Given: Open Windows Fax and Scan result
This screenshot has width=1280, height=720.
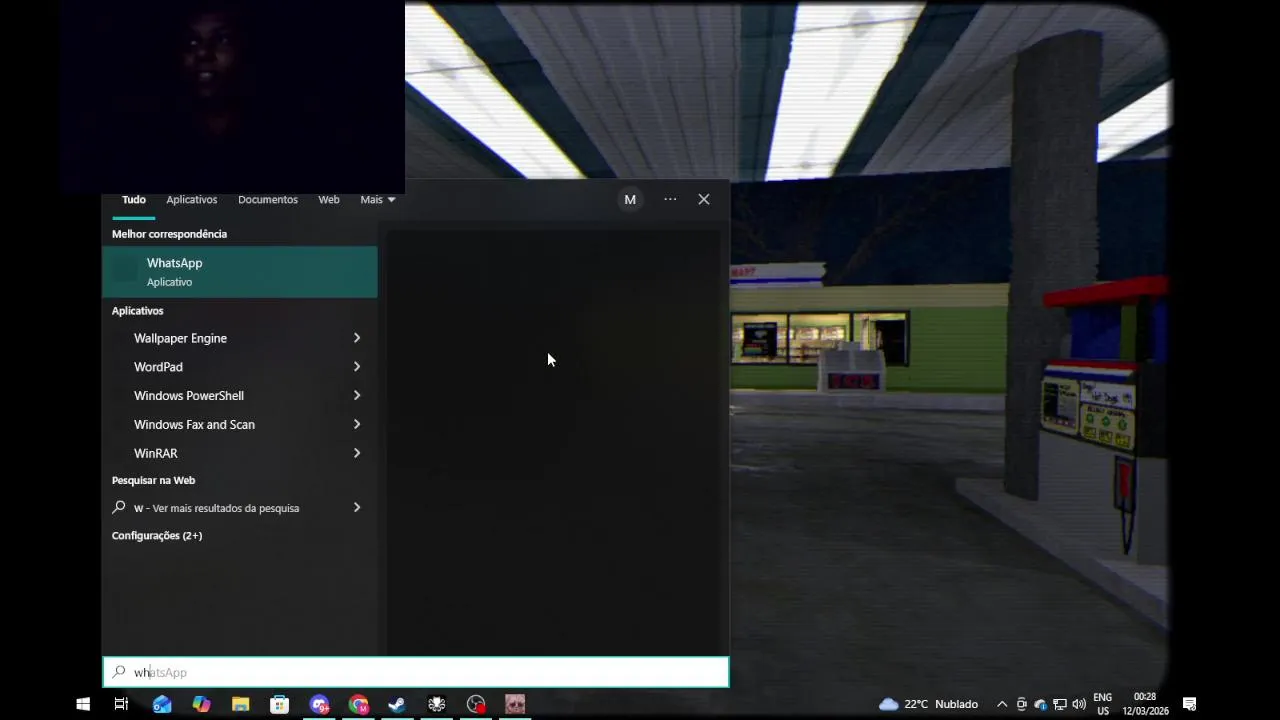Looking at the screenshot, I should (x=194, y=425).
